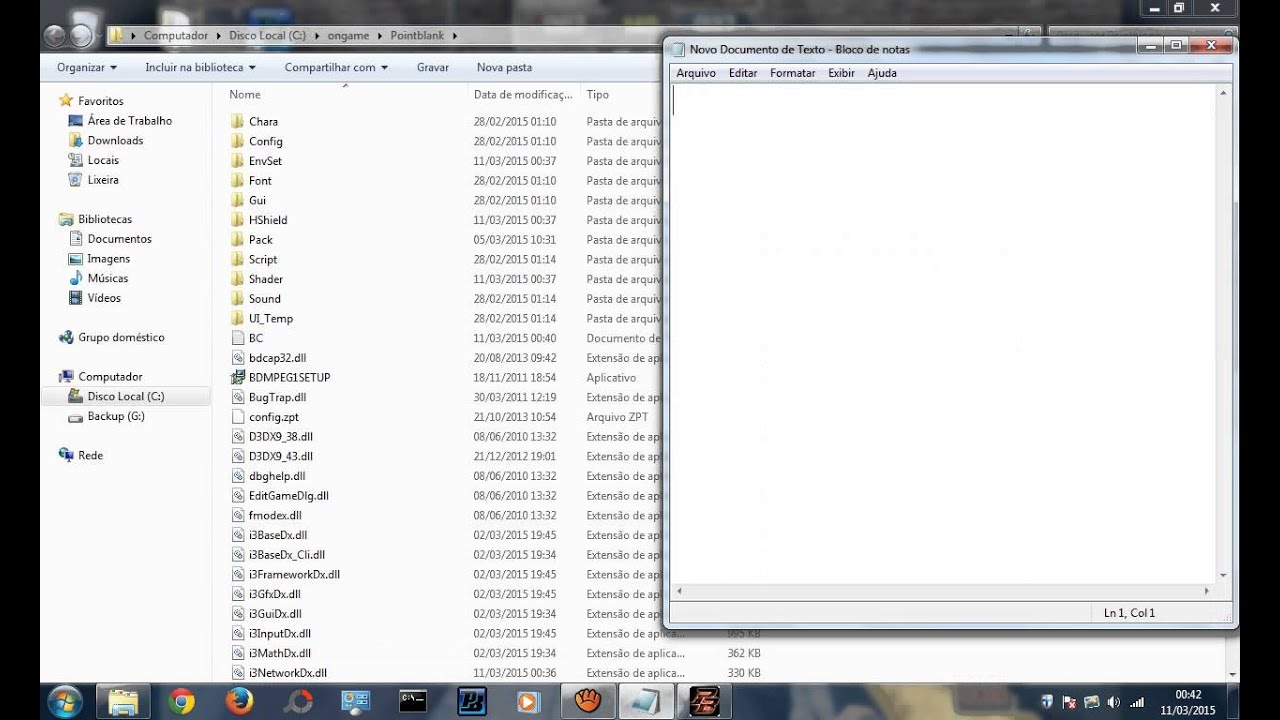Click Notepad horizontal scrollbar right arrow
1280x720 pixels.
(1206, 591)
